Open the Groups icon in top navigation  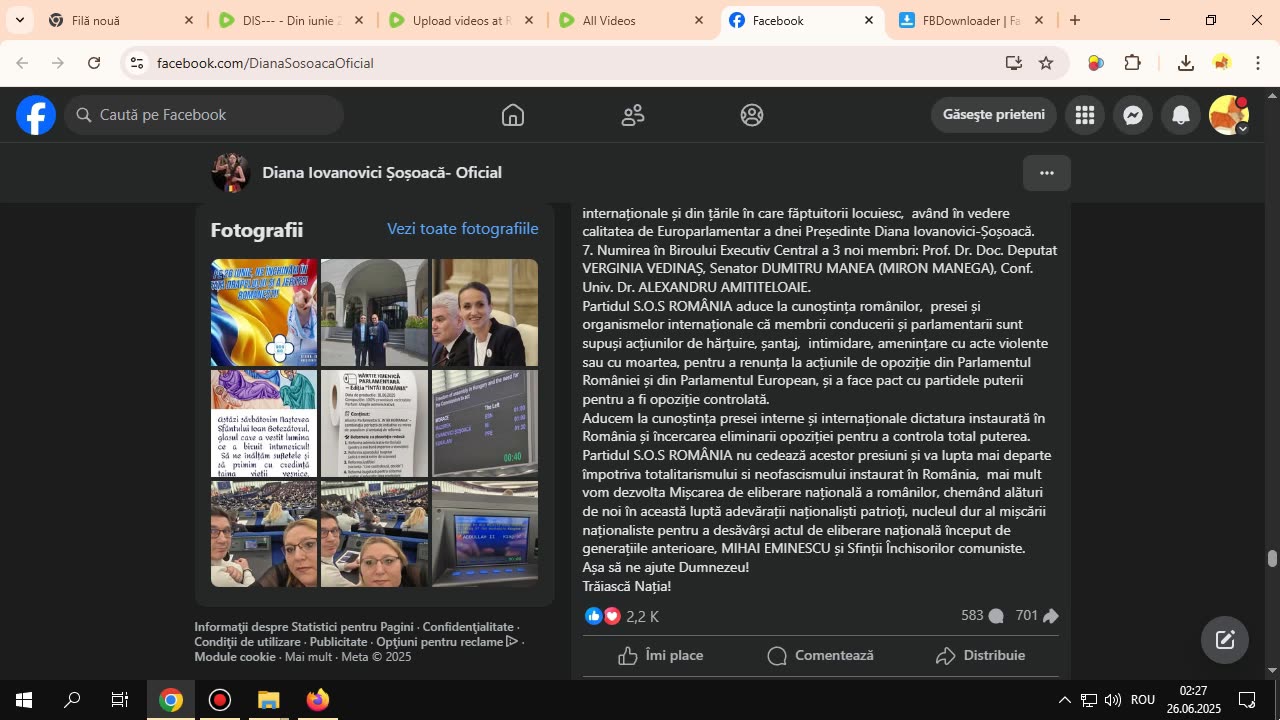pos(752,115)
